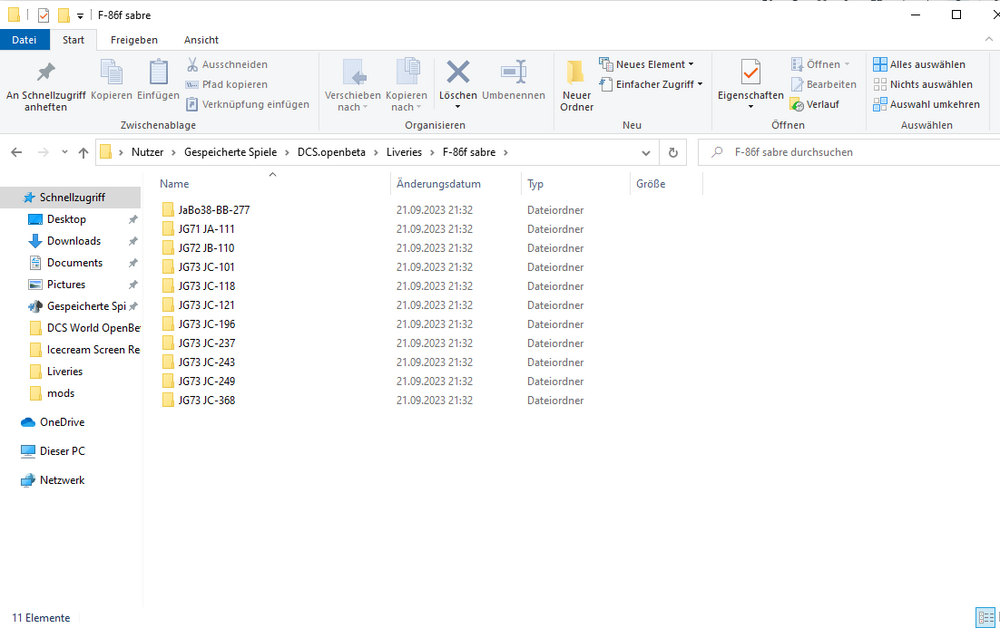Open the Datei tab
This screenshot has width=1000, height=628.
pyautogui.click(x=24, y=40)
